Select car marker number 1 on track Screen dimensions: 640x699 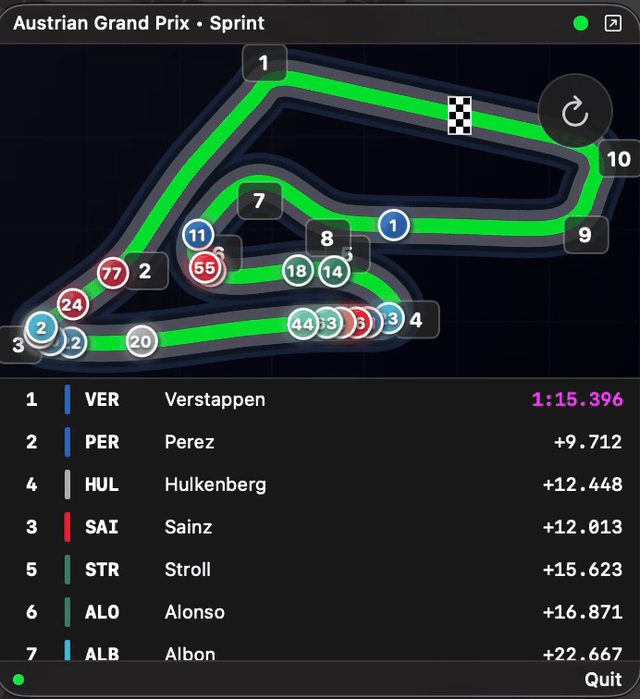(x=394, y=225)
